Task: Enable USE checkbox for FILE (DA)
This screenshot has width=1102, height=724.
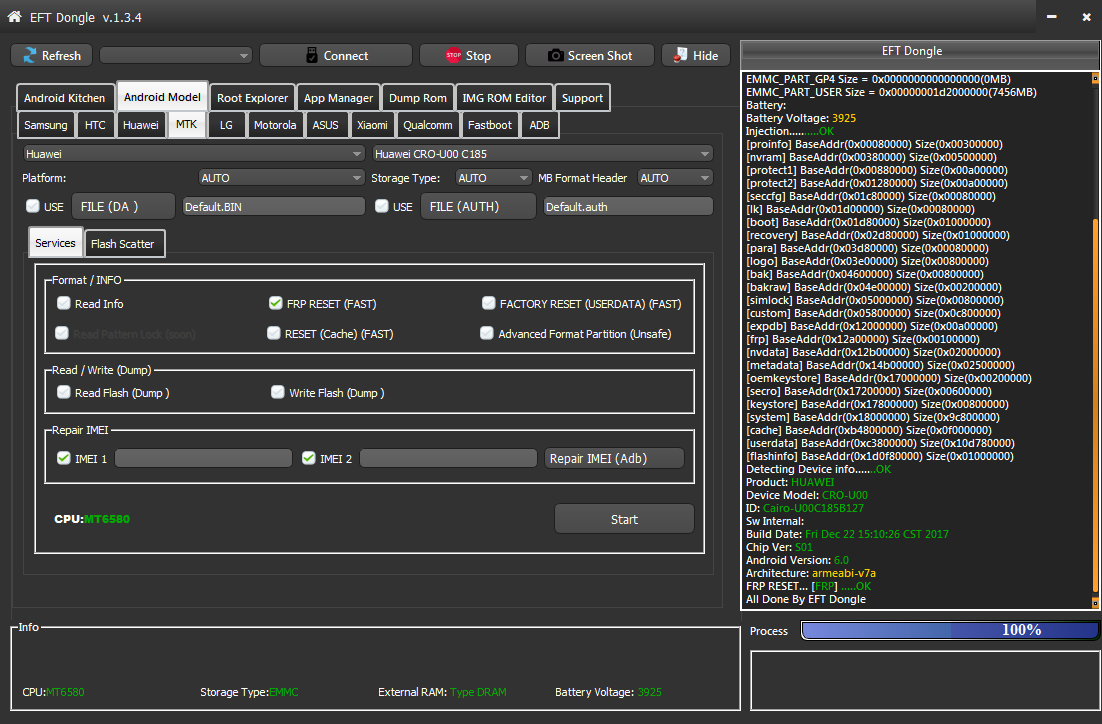Action: pyautogui.click(x=32, y=206)
